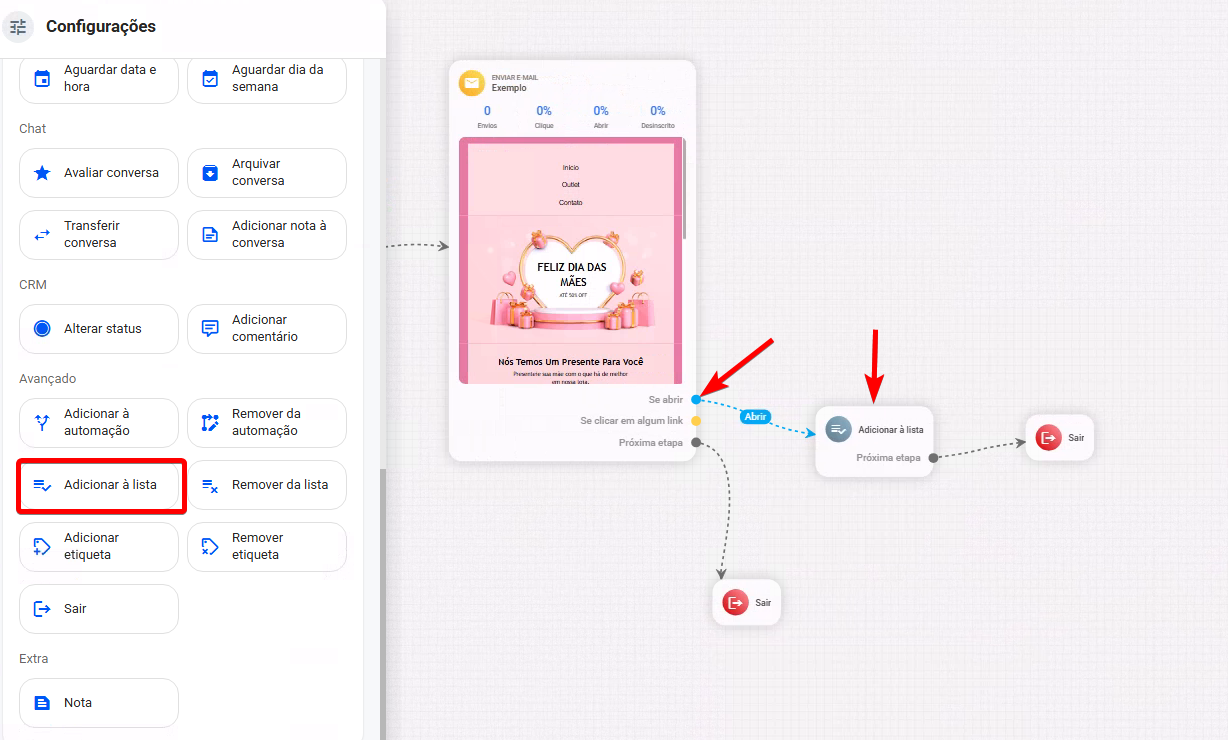Viewport: 1228px width, 740px height.
Task: Click the blue Abrir label on the connection
Action: click(756, 417)
